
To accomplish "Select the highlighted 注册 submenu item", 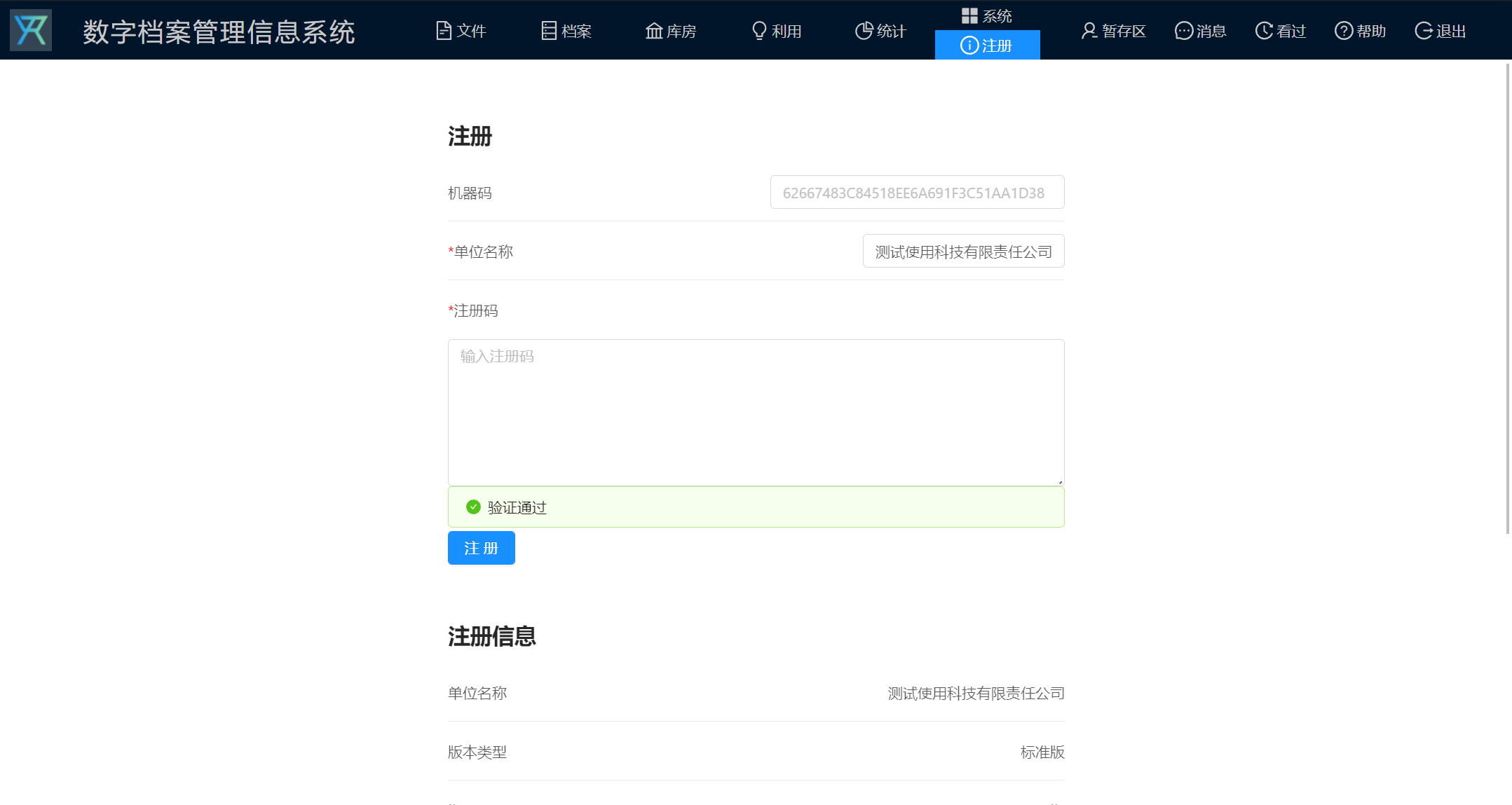I will click(x=987, y=46).
